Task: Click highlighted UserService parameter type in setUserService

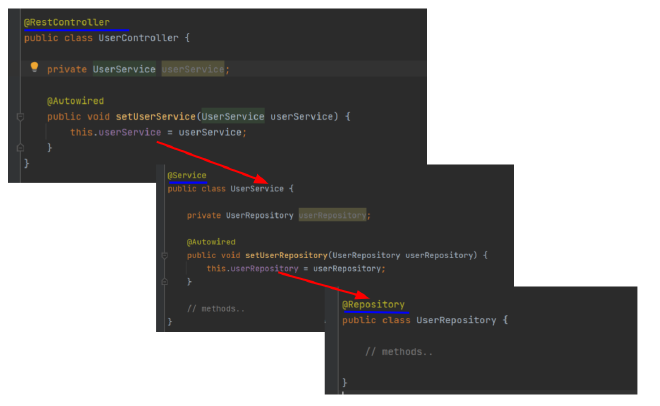Action: click(233, 117)
